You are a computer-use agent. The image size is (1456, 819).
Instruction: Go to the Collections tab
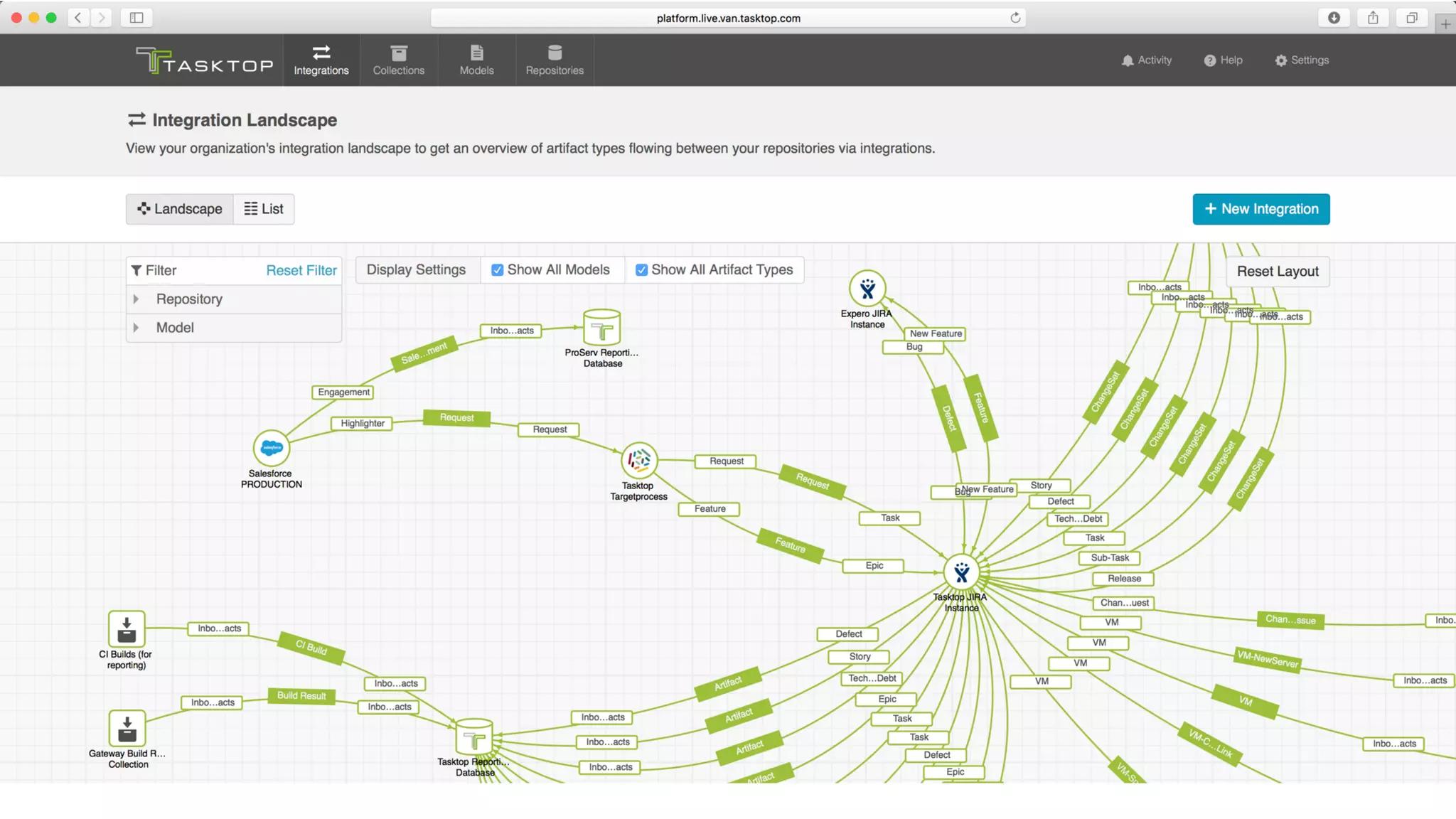pos(398,60)
